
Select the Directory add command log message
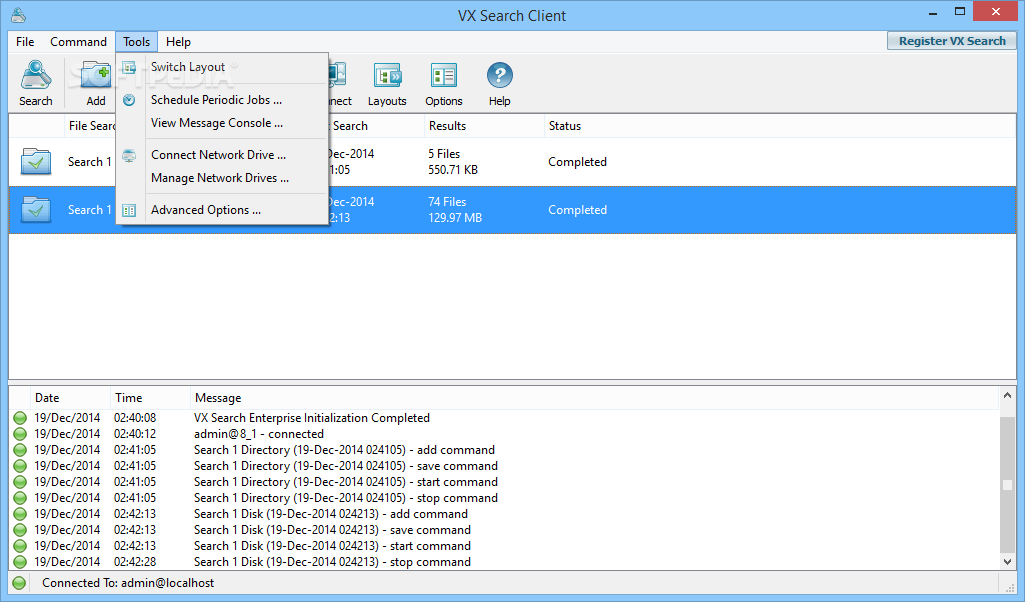click(x=344, y=450)
